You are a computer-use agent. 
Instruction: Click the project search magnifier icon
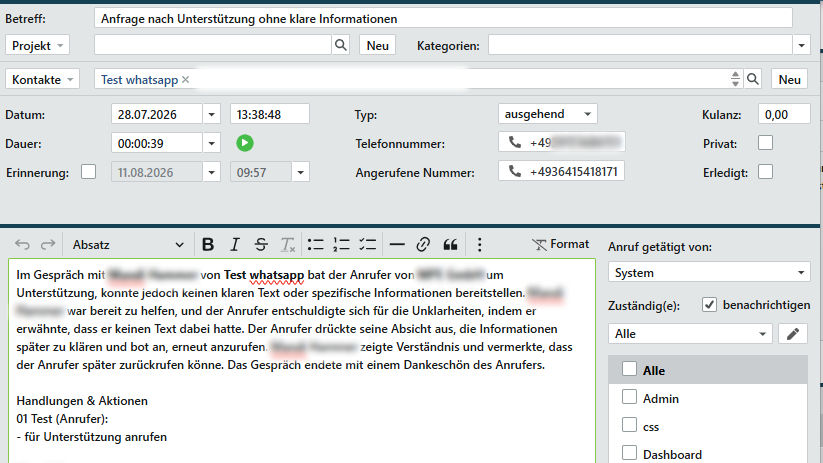pyautogui.click(x=341, y=45)
